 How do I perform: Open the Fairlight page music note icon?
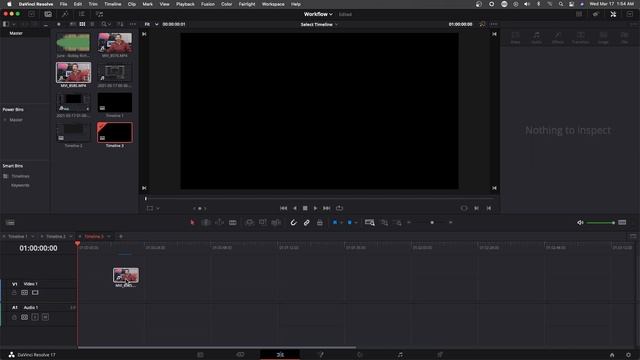pos(400,355)
